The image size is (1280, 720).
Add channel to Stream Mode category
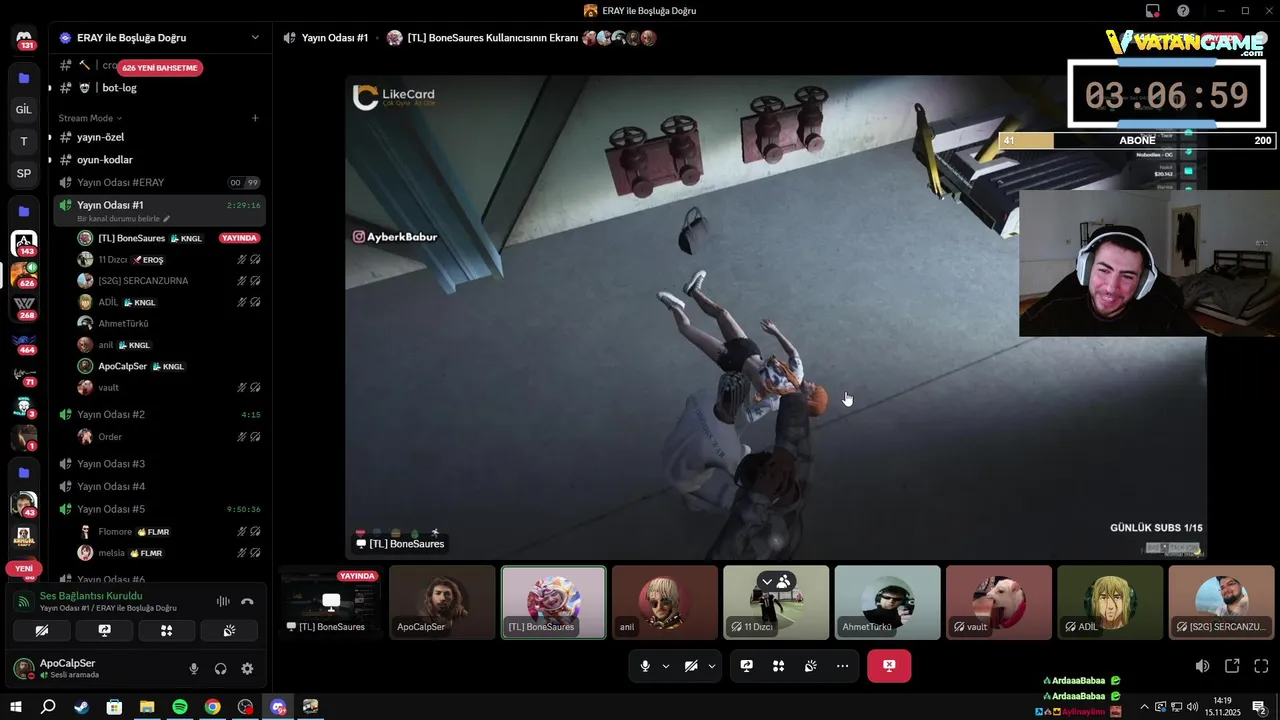pos(255,118)
